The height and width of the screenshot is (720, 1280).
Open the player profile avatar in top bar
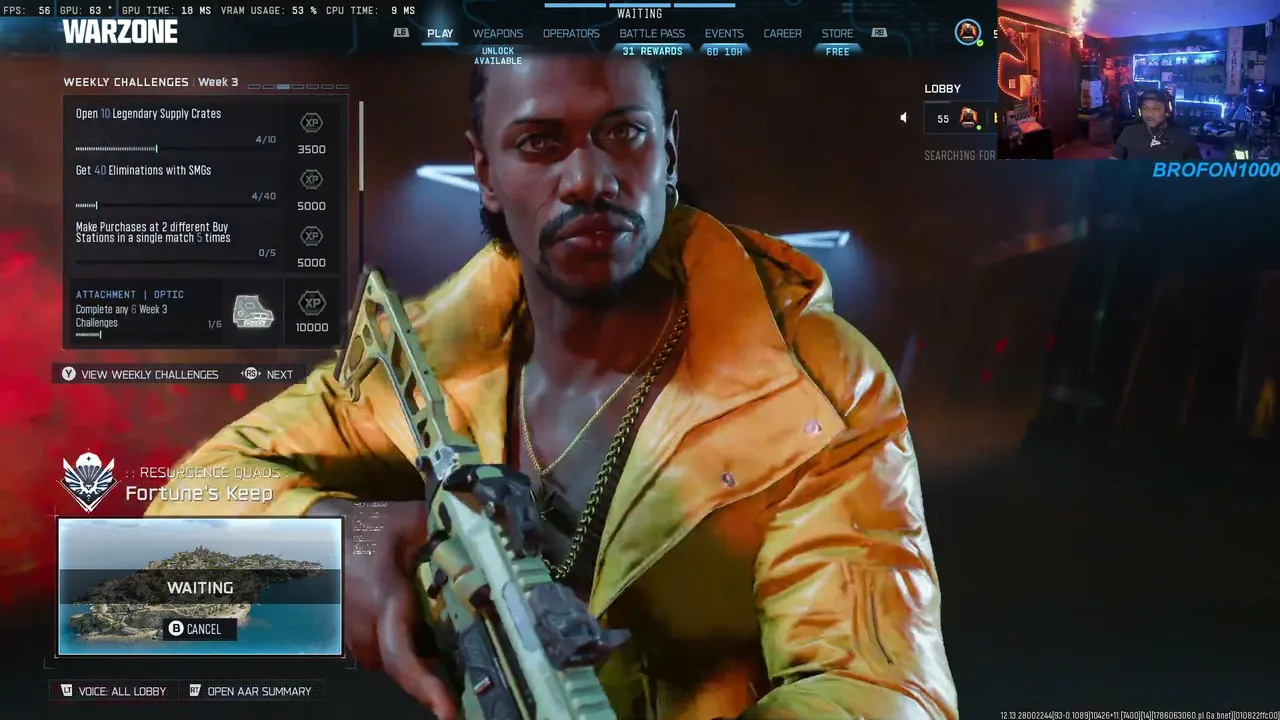click(x=968, y=32)
